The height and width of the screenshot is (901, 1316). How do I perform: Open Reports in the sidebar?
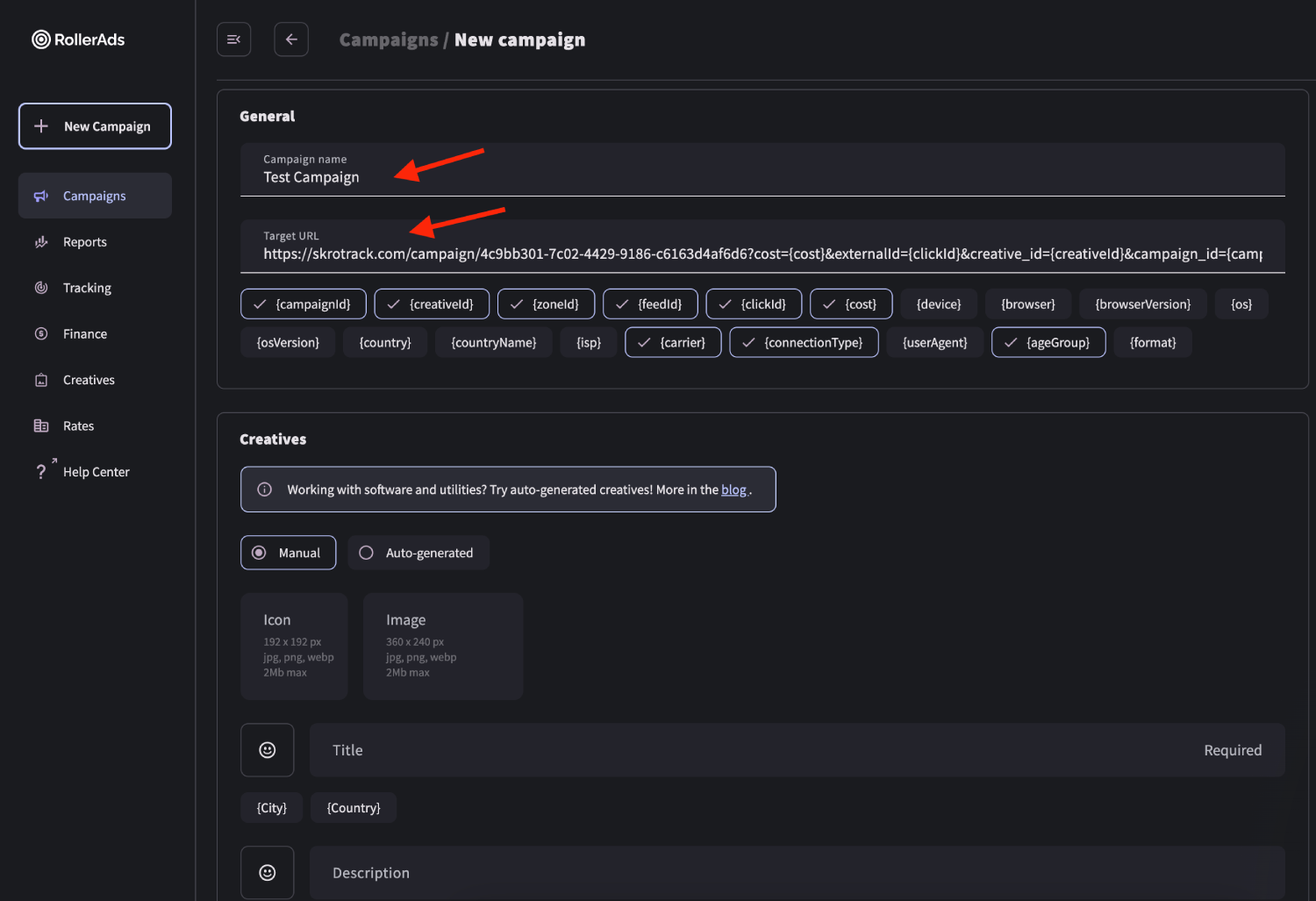coord(95,242)
